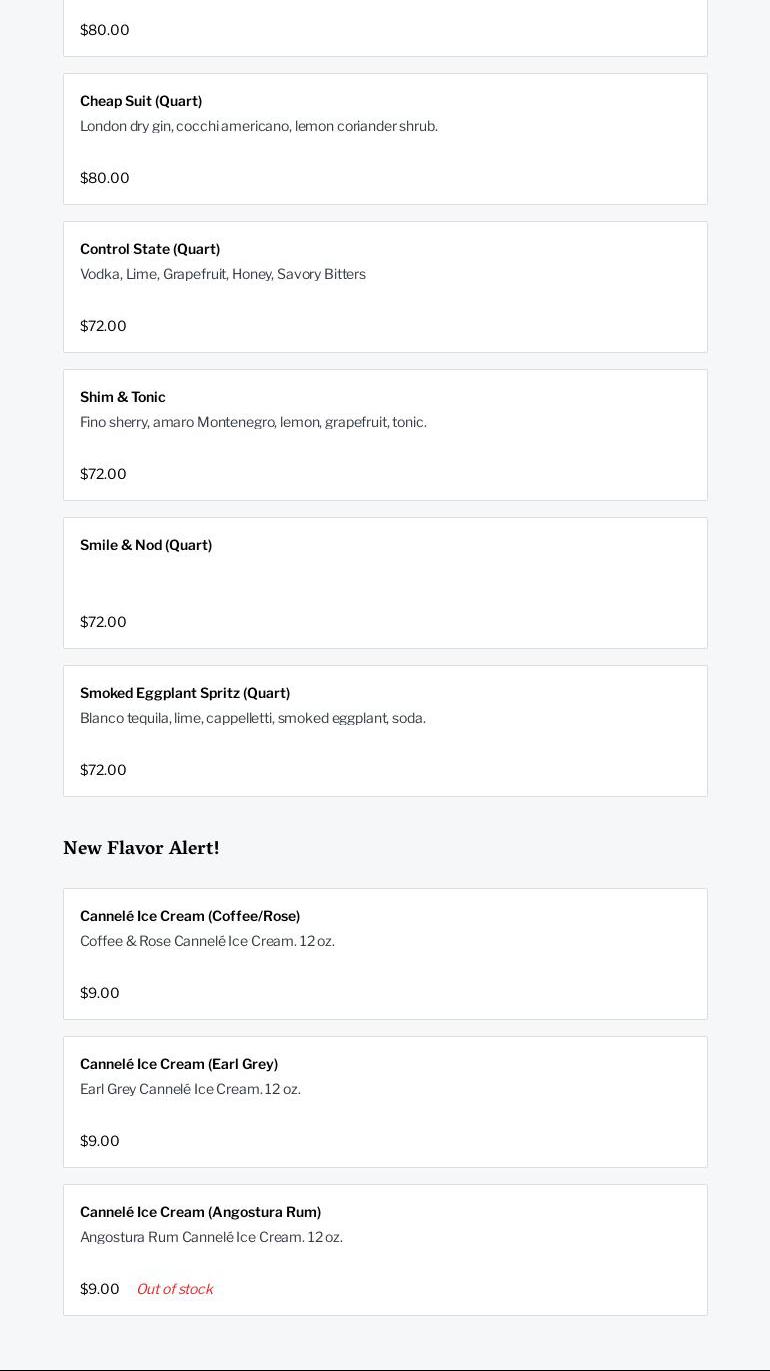The image size is (770, 1371).
Task: Click the Earl Grey Cannelé $9.00 price
Action: [100, 1141]
